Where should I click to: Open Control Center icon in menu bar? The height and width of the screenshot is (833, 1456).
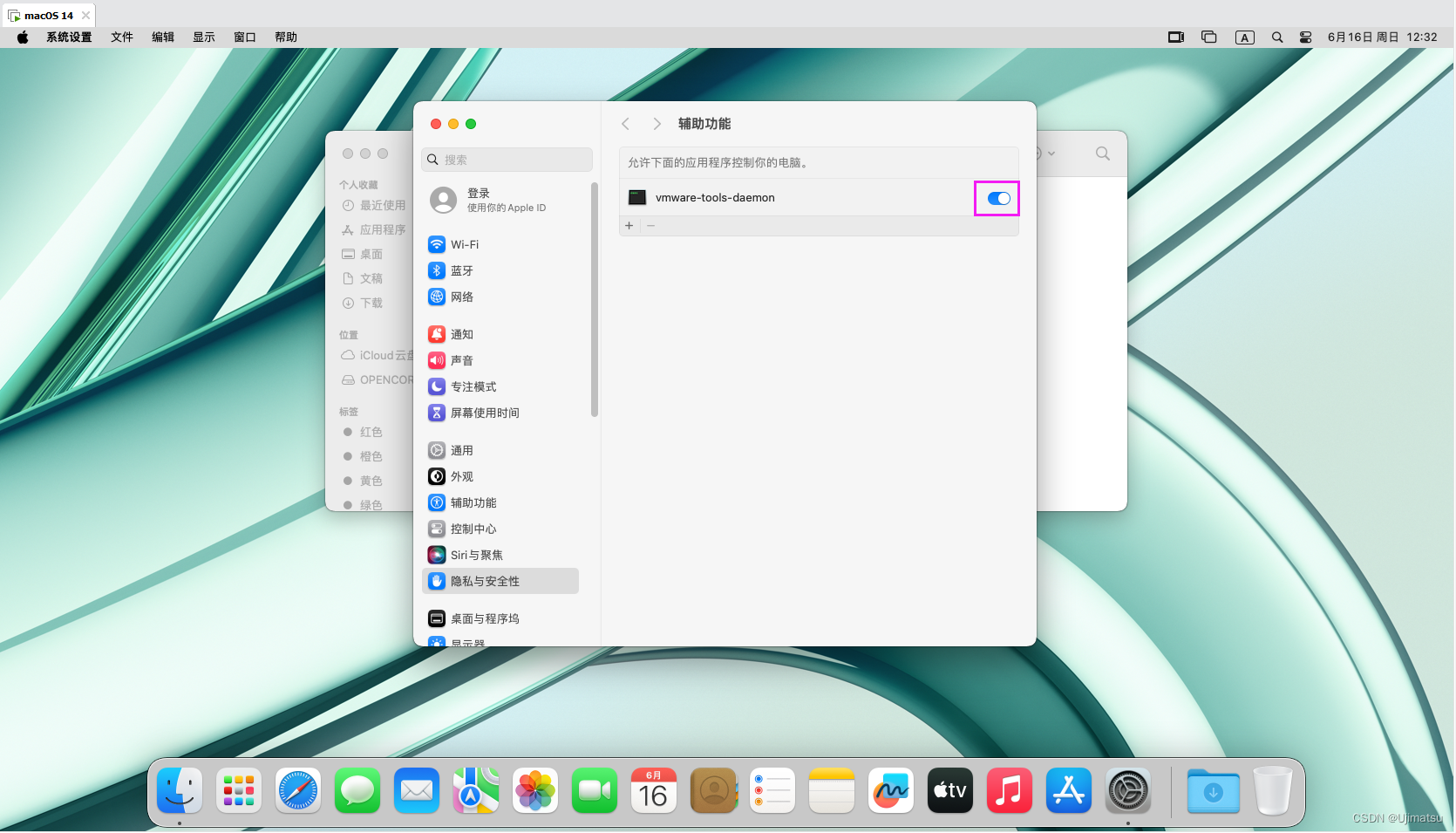coord(1305,37)
